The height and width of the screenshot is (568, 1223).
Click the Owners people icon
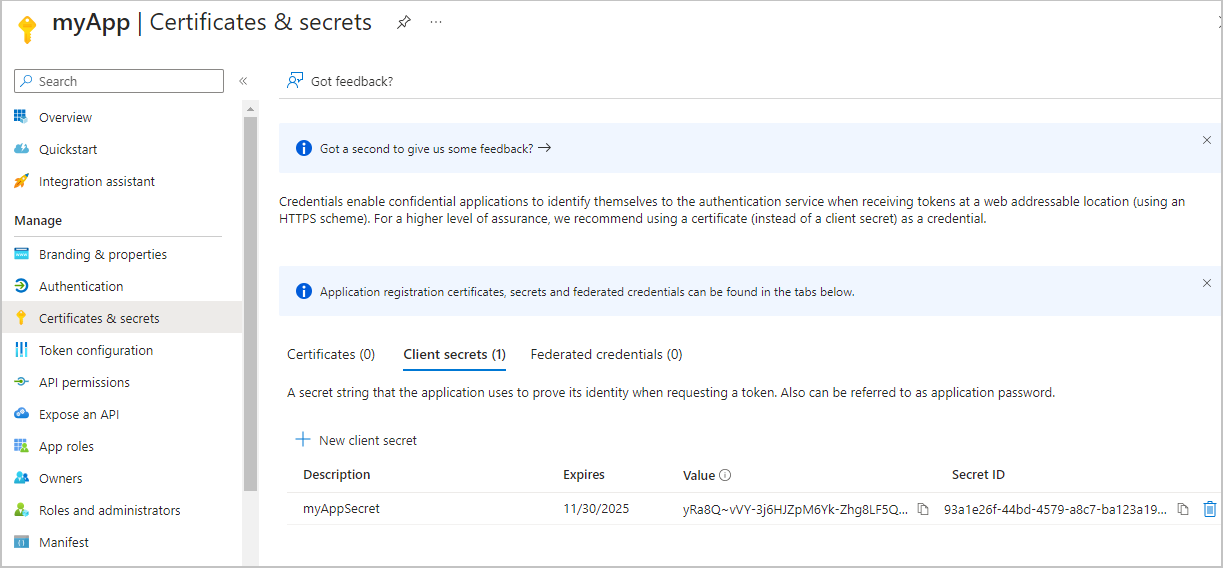pyautogui.click(x=21, y=478)
